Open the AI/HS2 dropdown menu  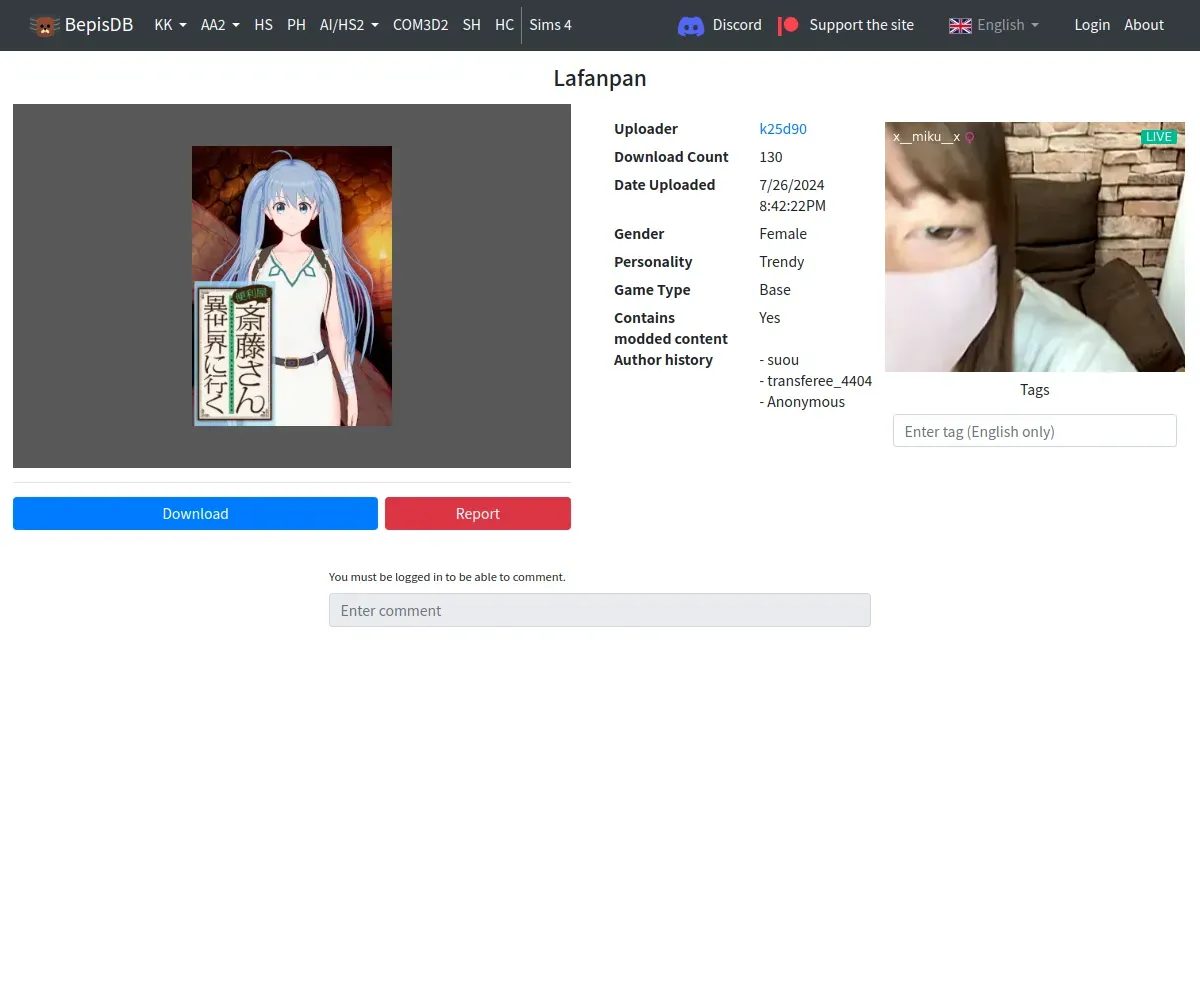[x=349, y=25]
